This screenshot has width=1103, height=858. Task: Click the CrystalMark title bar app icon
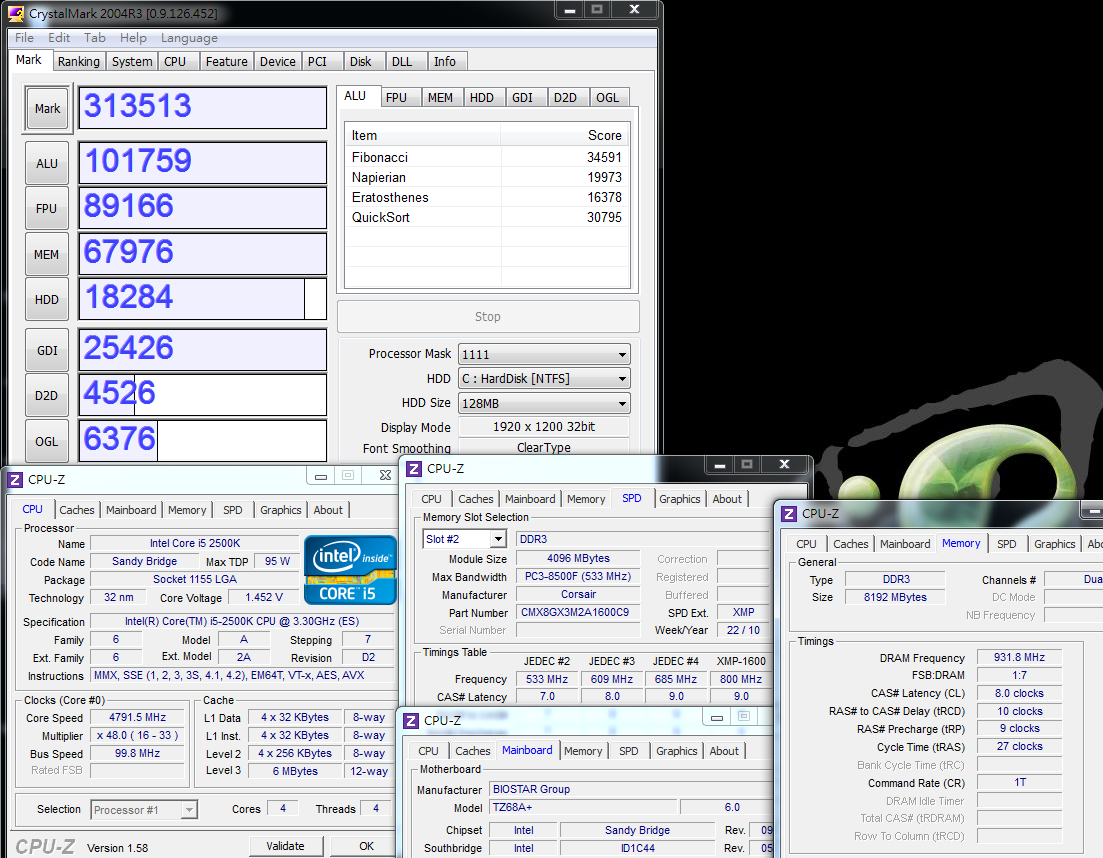(x=15, y=13)
